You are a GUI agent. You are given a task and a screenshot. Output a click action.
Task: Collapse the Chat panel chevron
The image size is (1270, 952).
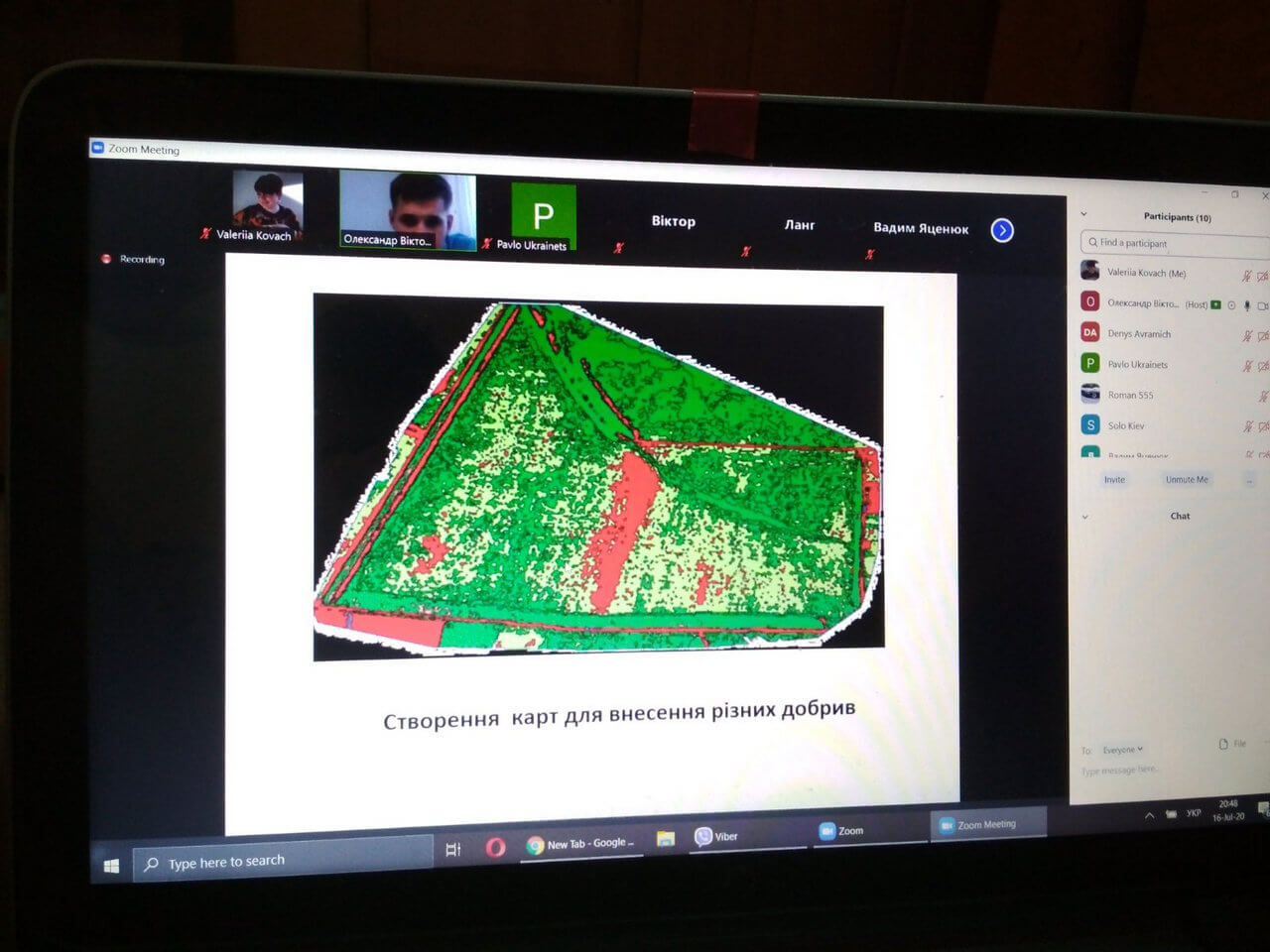(x=1084, y=517)
